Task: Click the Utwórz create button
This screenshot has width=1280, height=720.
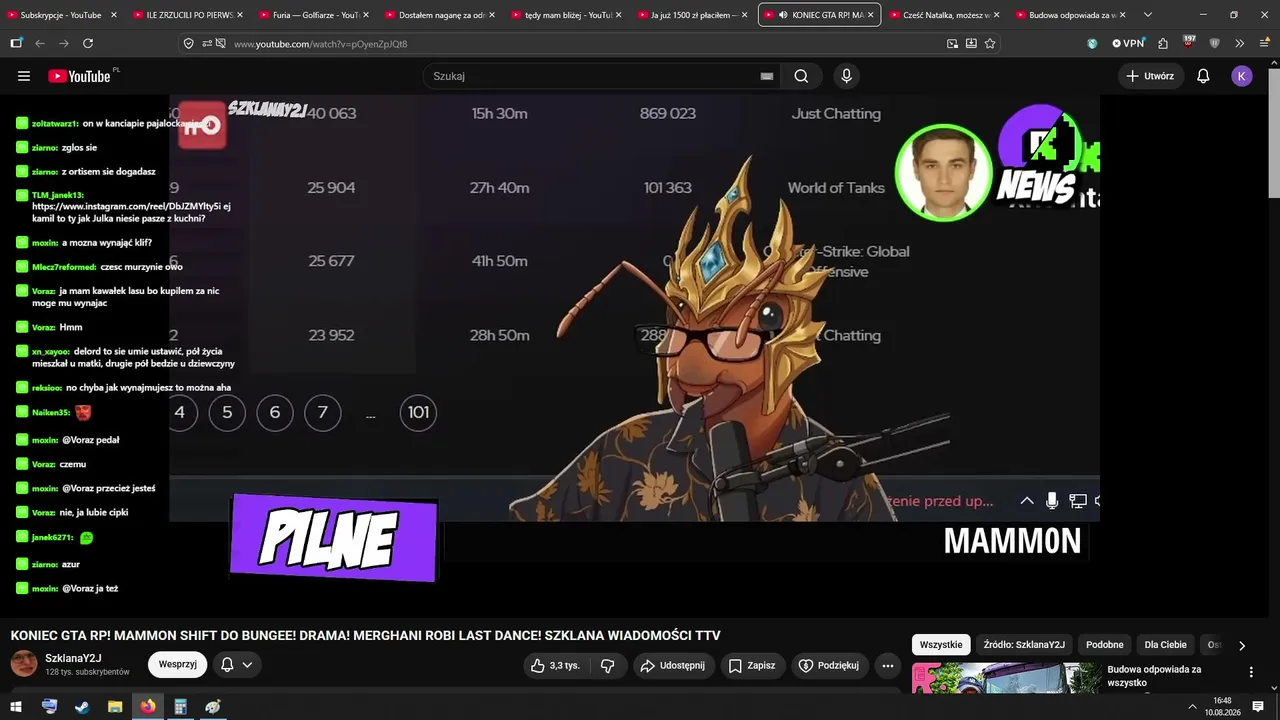Action: click(1151, 76)
